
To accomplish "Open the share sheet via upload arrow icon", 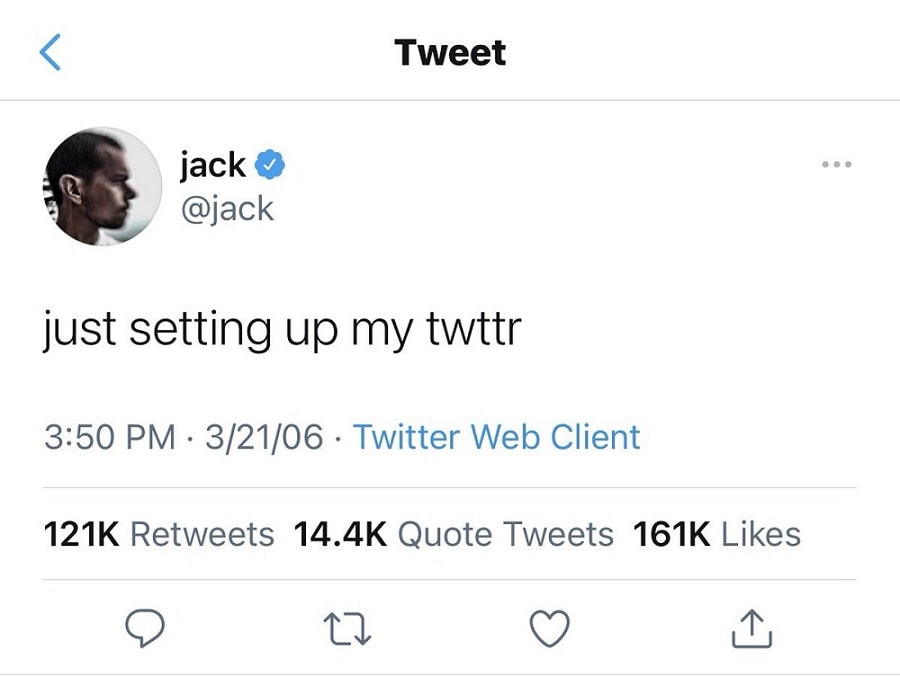I will (x=751, y=628).
